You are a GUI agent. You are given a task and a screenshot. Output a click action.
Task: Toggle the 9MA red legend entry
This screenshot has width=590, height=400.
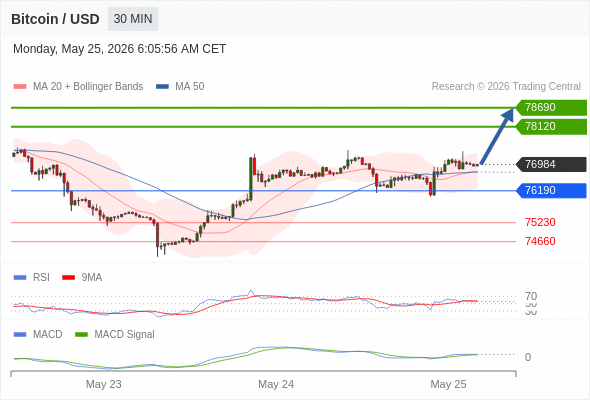click(x=82, y=277)
